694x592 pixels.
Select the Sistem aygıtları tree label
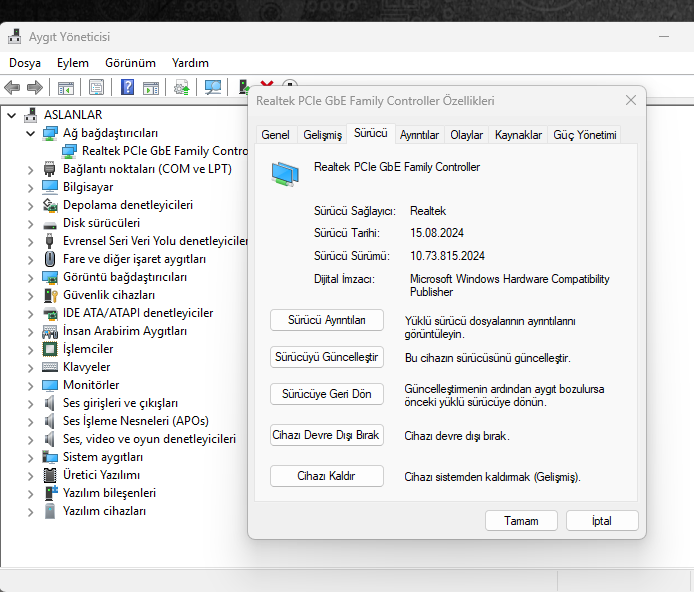(x=103, y=457)
